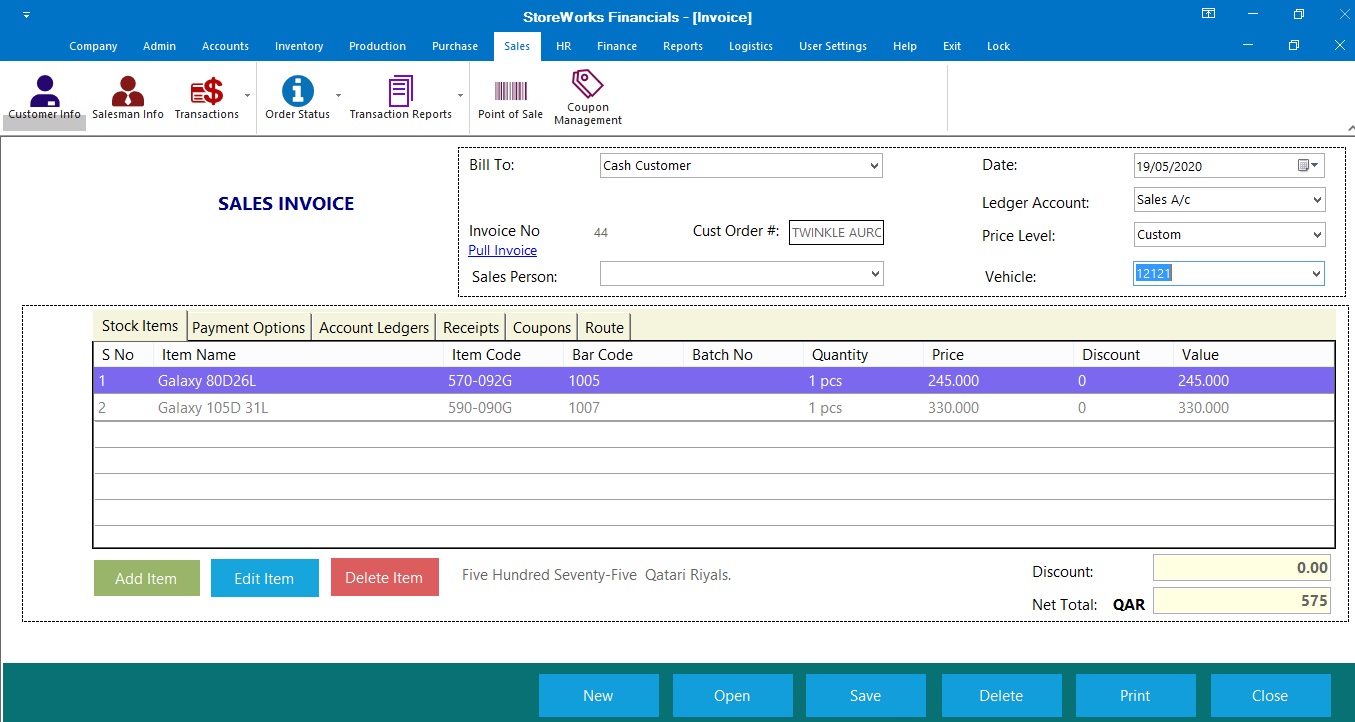Switch to Route tab

click(604, 327)
